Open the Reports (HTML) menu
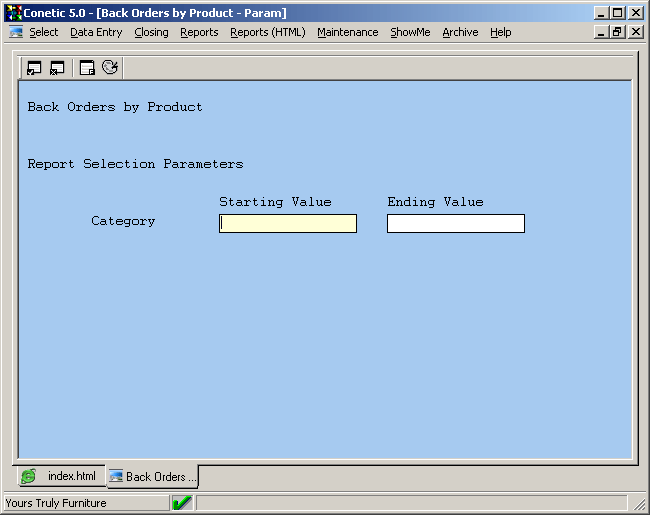Image resolution: width=650 pixels, height=515 pixels. [267, 32]
